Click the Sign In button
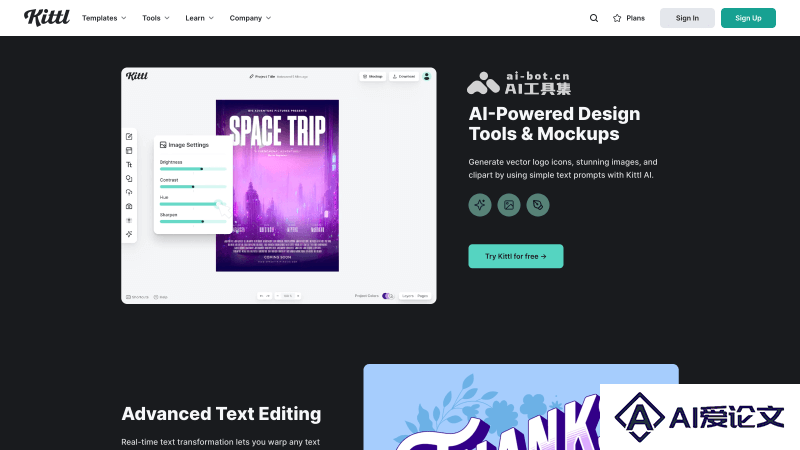This screenshot has width=800, height=450. (x=687, y=18)
